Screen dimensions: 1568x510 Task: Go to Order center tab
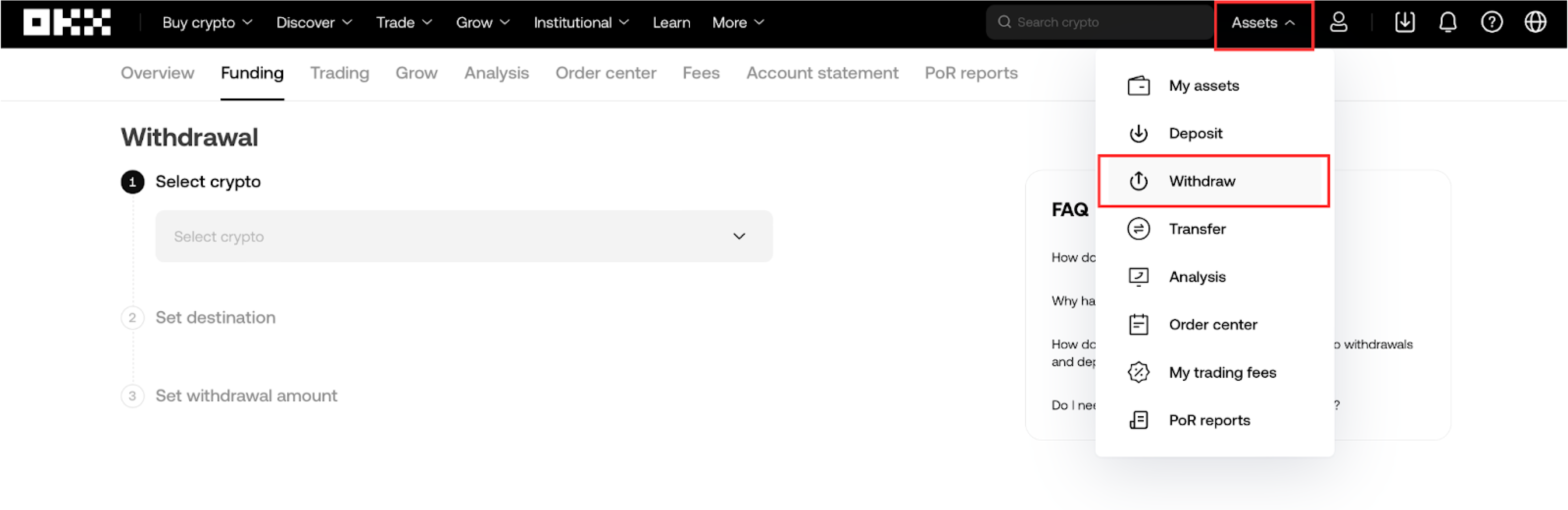click(606, 73)
